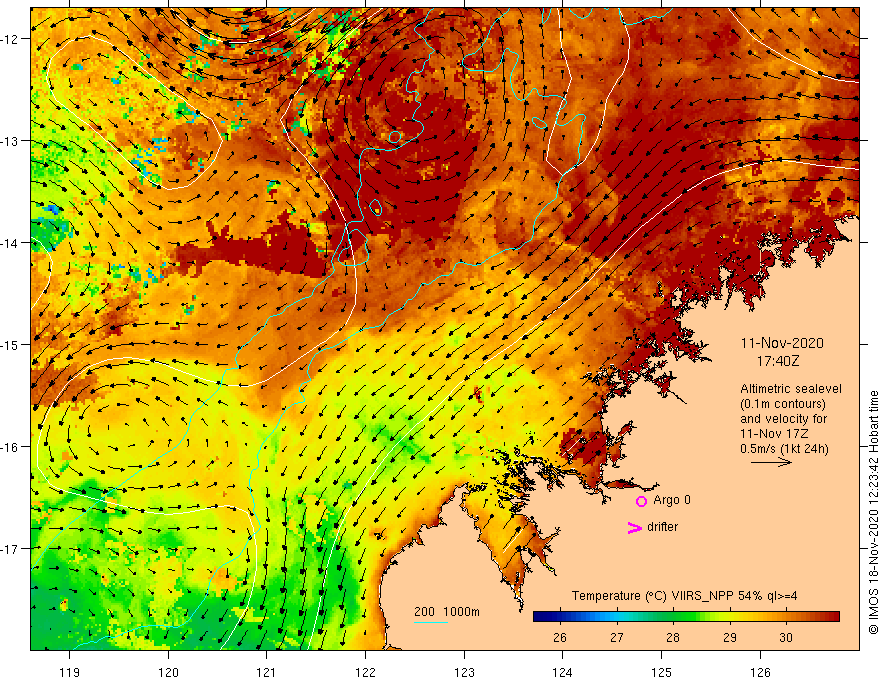
Task: Click the '200 1000m' depth label
Action: pyautogui.click(x=447, y=612)
